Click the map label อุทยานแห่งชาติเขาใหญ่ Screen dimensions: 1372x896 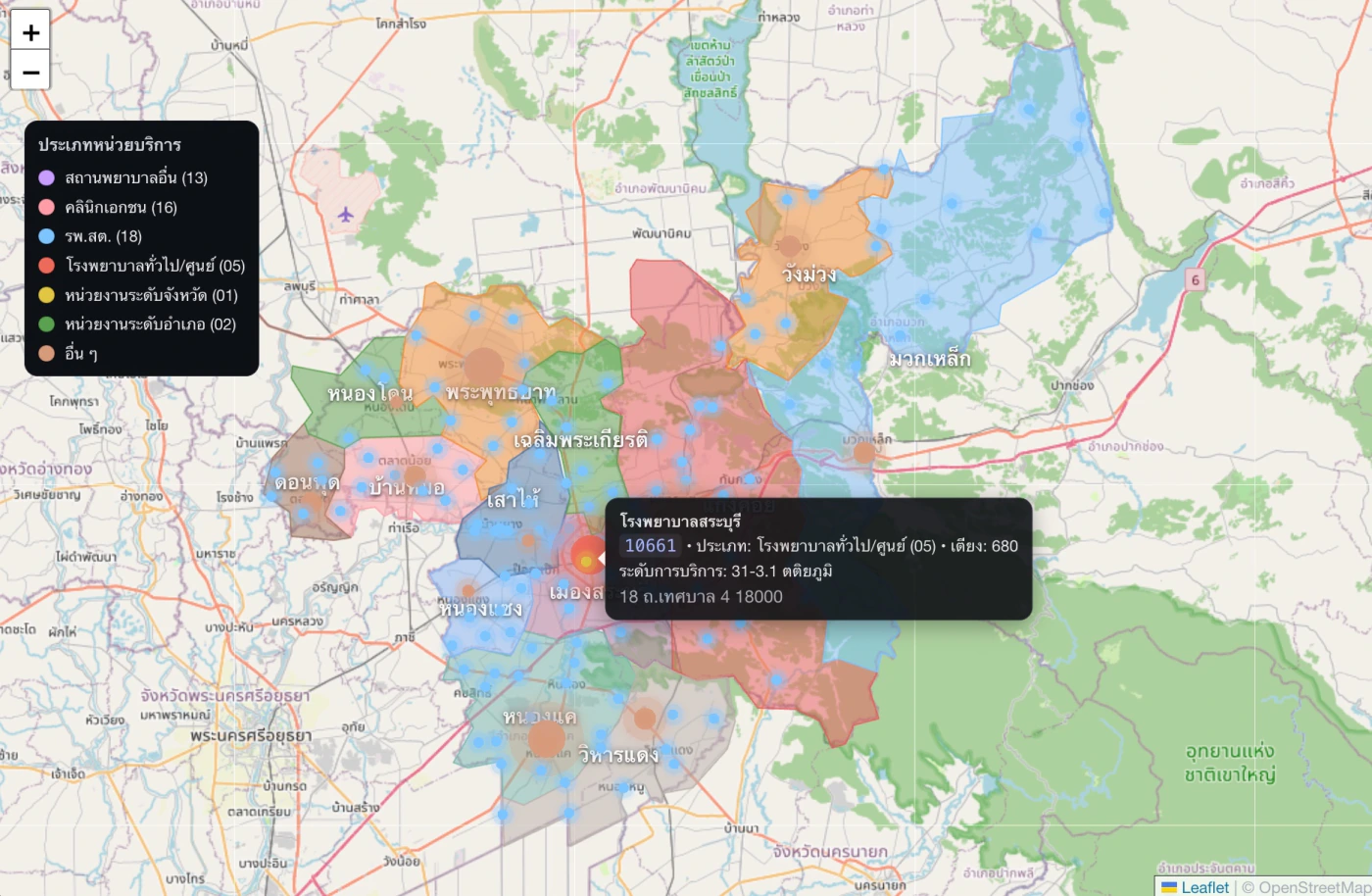pyautogui.click(x=1230, y=763)
